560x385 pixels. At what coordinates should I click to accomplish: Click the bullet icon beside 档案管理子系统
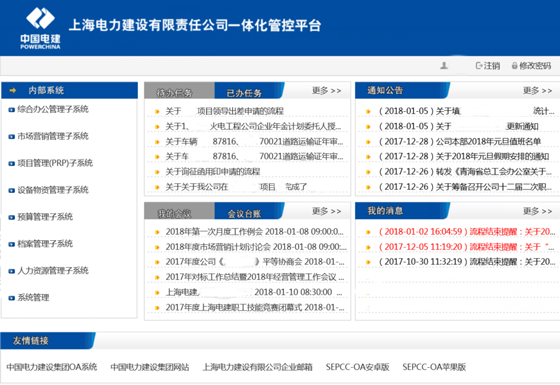pyautogui.click(x=11, y=244)
